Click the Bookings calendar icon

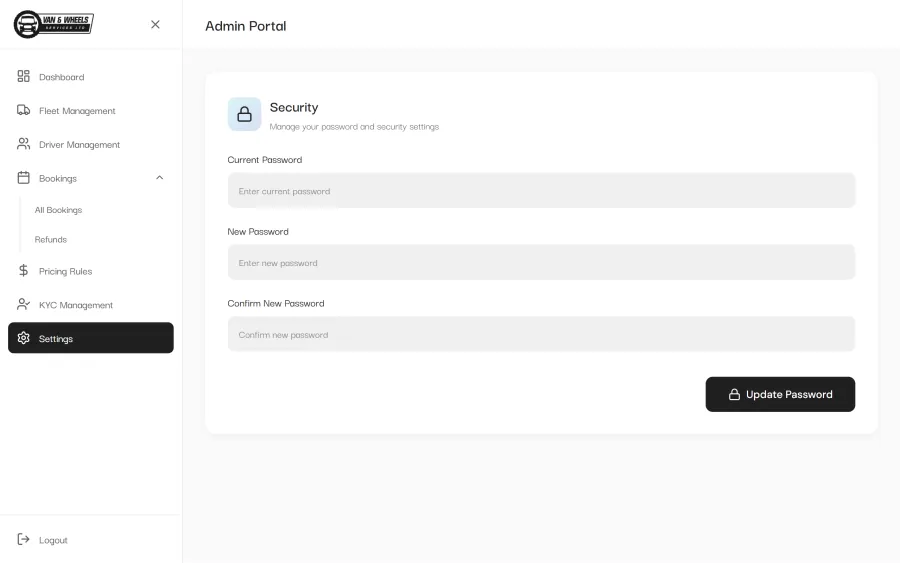click(24, 178)
